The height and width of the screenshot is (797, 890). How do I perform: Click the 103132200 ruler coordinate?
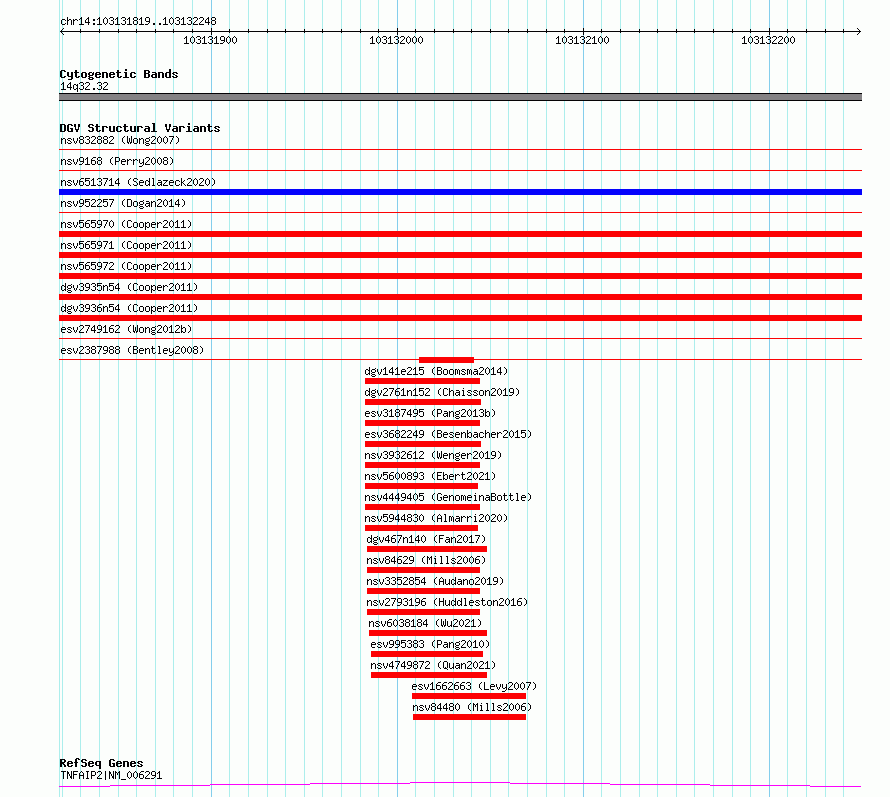point(768,40)
